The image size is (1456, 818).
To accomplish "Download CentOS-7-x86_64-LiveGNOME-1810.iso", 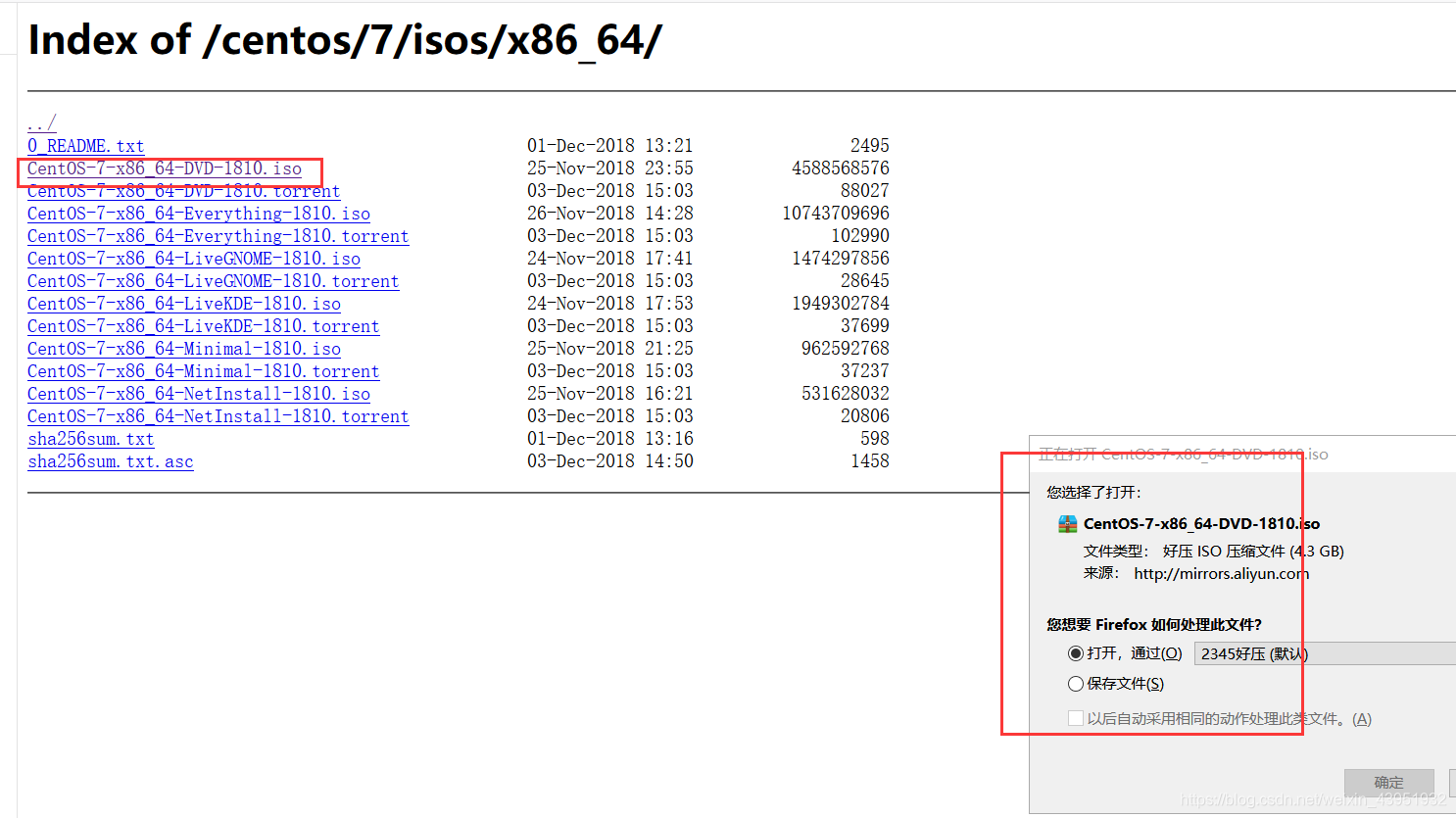I will [194, 259].
